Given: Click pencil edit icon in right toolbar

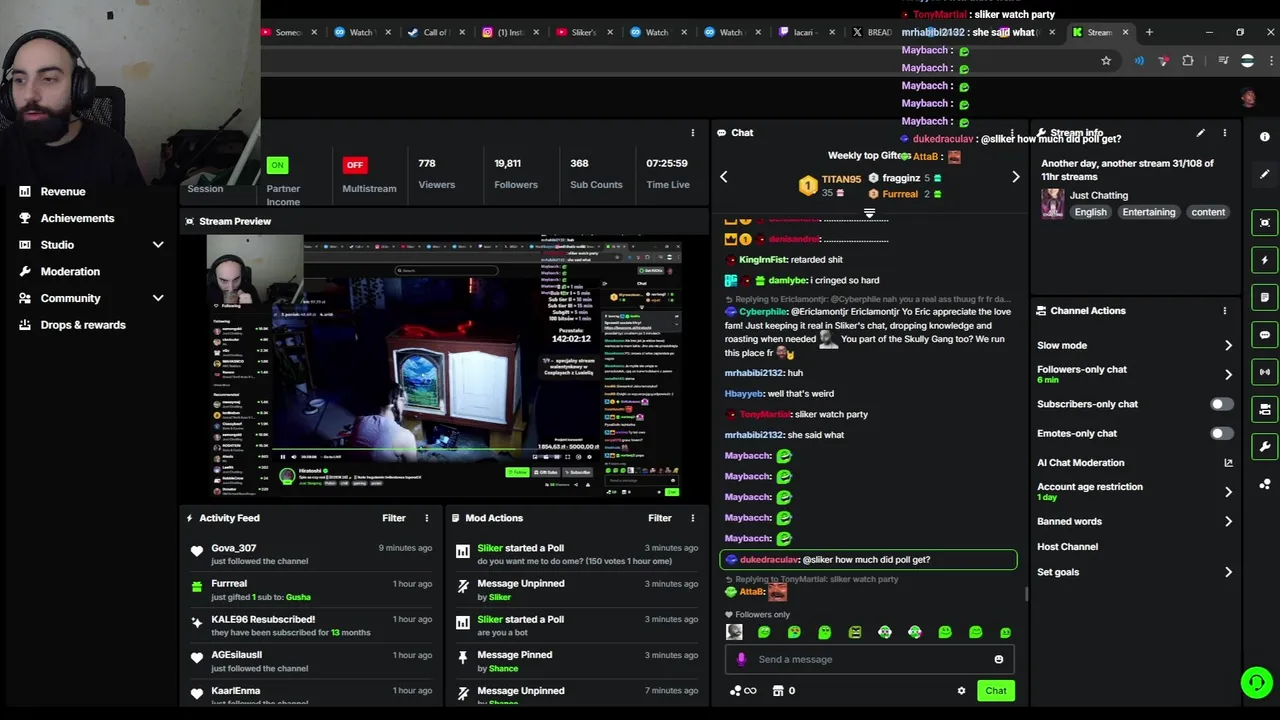Looking at the screenshot, I should pyautogui.click(x=1264, y=174).
